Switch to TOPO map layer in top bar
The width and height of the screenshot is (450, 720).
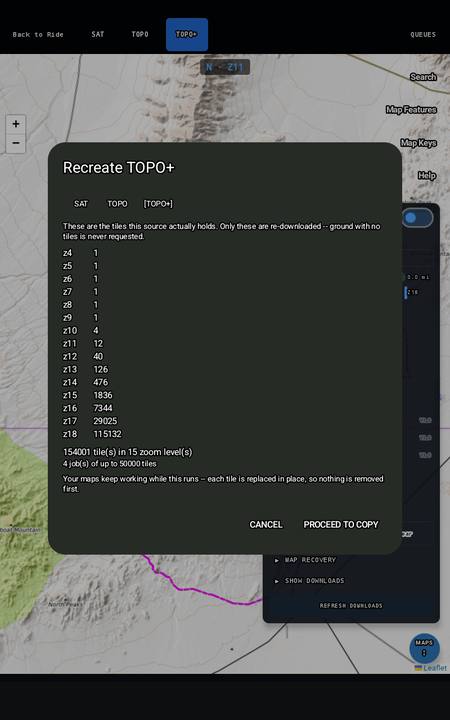point(140,34)
